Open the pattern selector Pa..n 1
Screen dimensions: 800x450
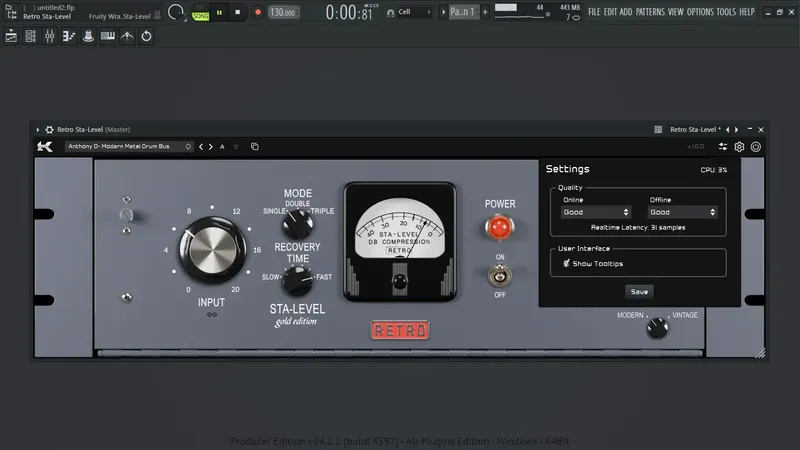463,12
